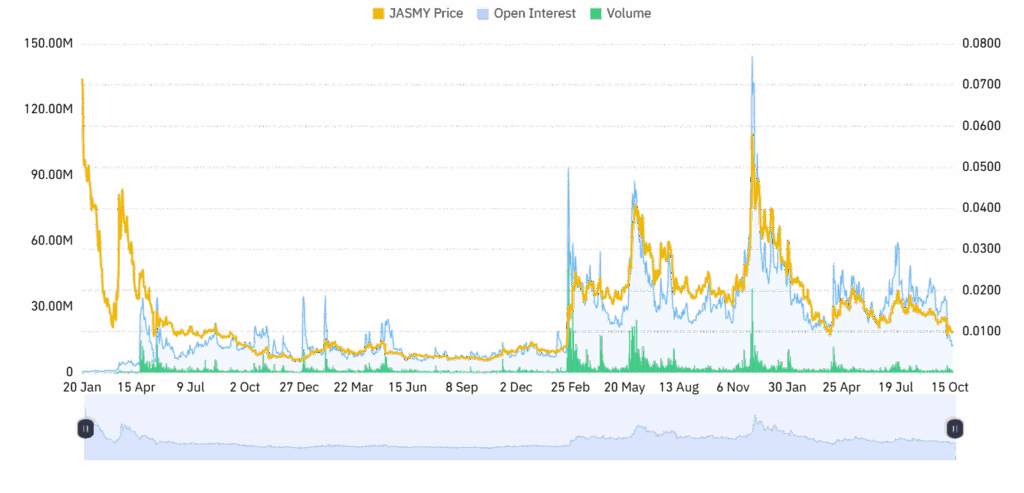Image resolution: width=1024 pixels, height=493 pixels.
Task: Click the tallest open interest spike after 6 Nov
Action: (x=752, y=60)
